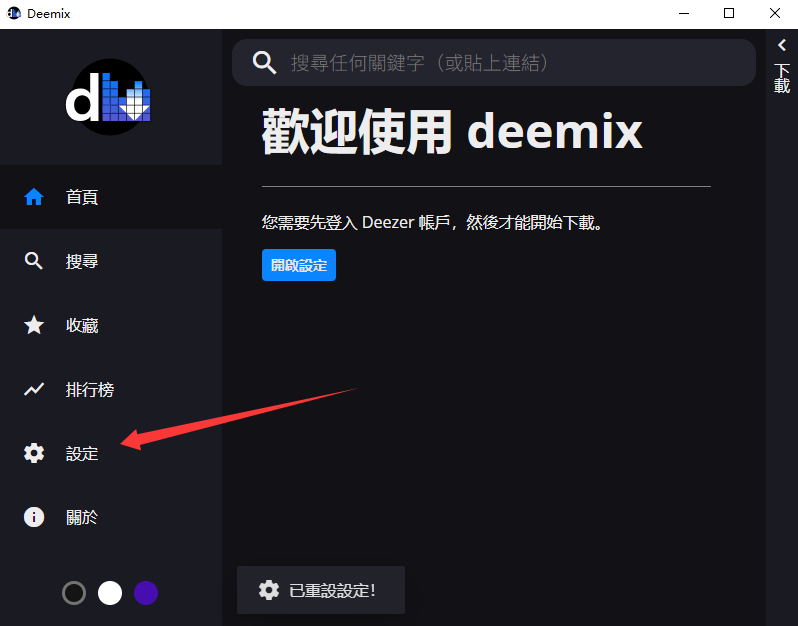Select the purple theme swatch
The image size is (798, 626).
tap(146, 593)
